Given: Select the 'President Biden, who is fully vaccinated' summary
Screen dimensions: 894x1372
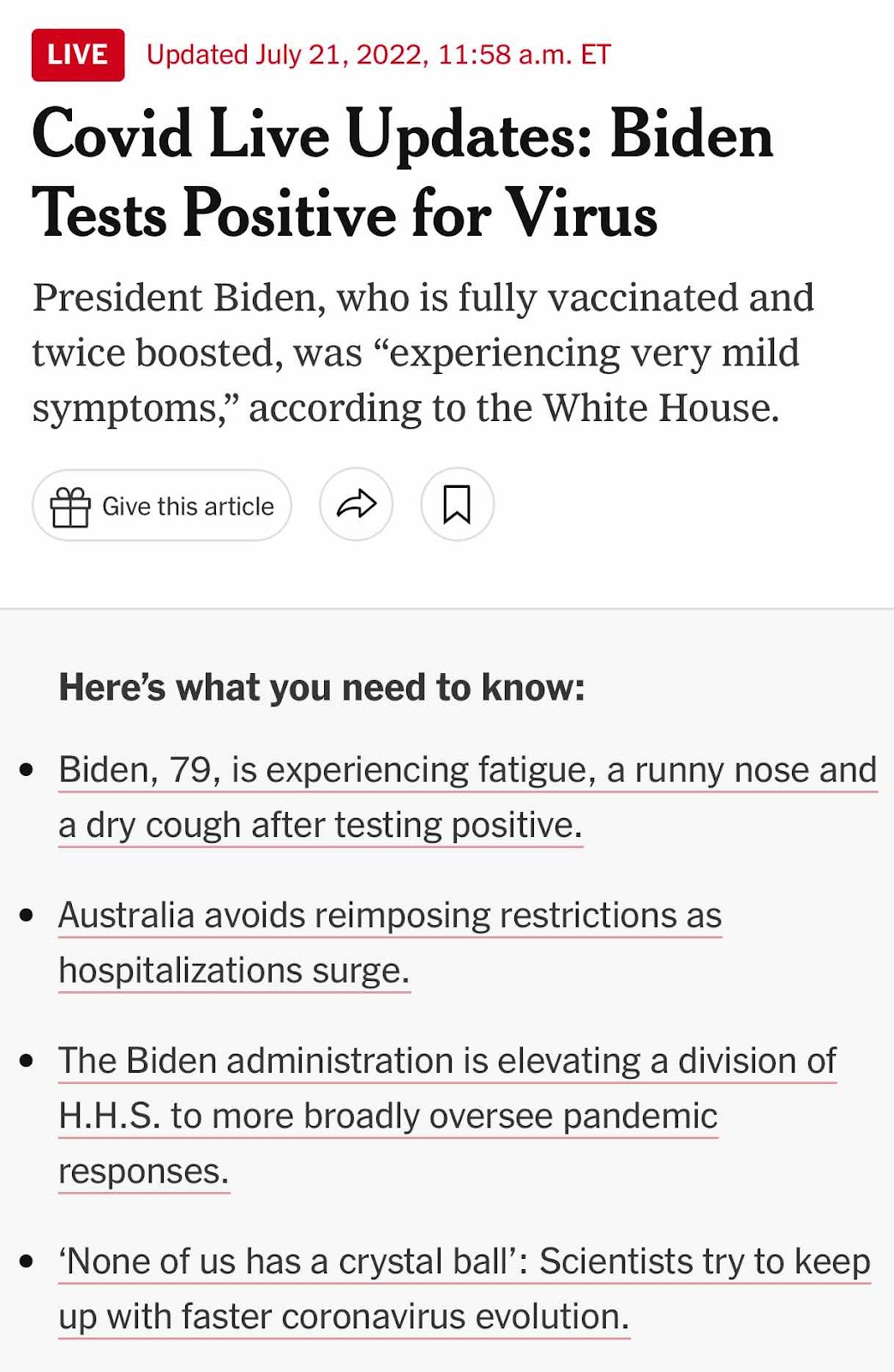Looking at the screenshot, I should pos(423,352).
